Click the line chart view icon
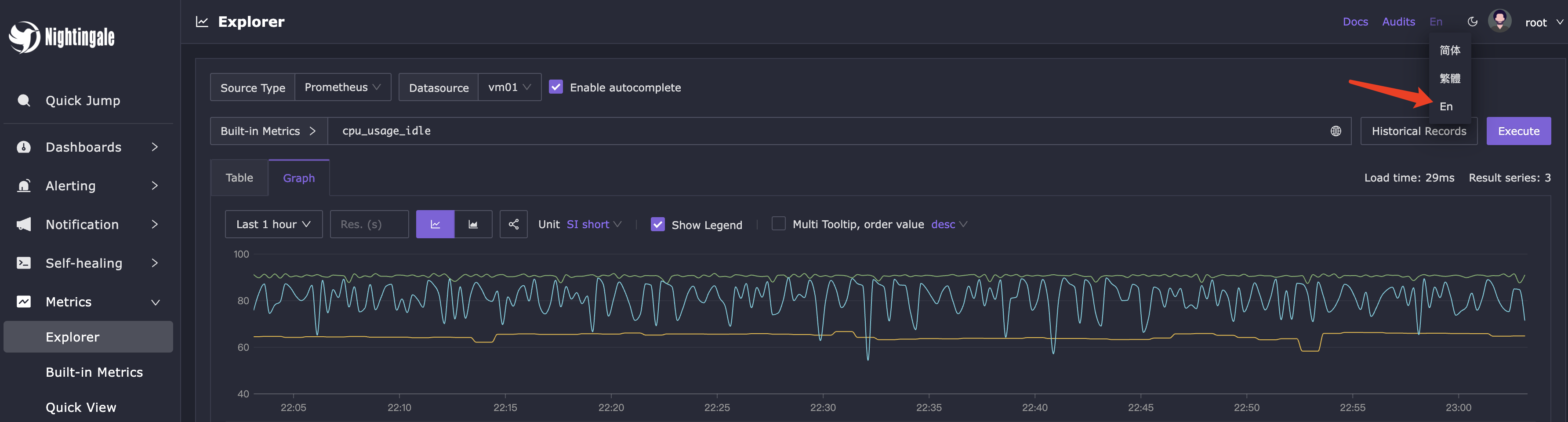The image size is (1568, 422). click(x=435, y=224)
